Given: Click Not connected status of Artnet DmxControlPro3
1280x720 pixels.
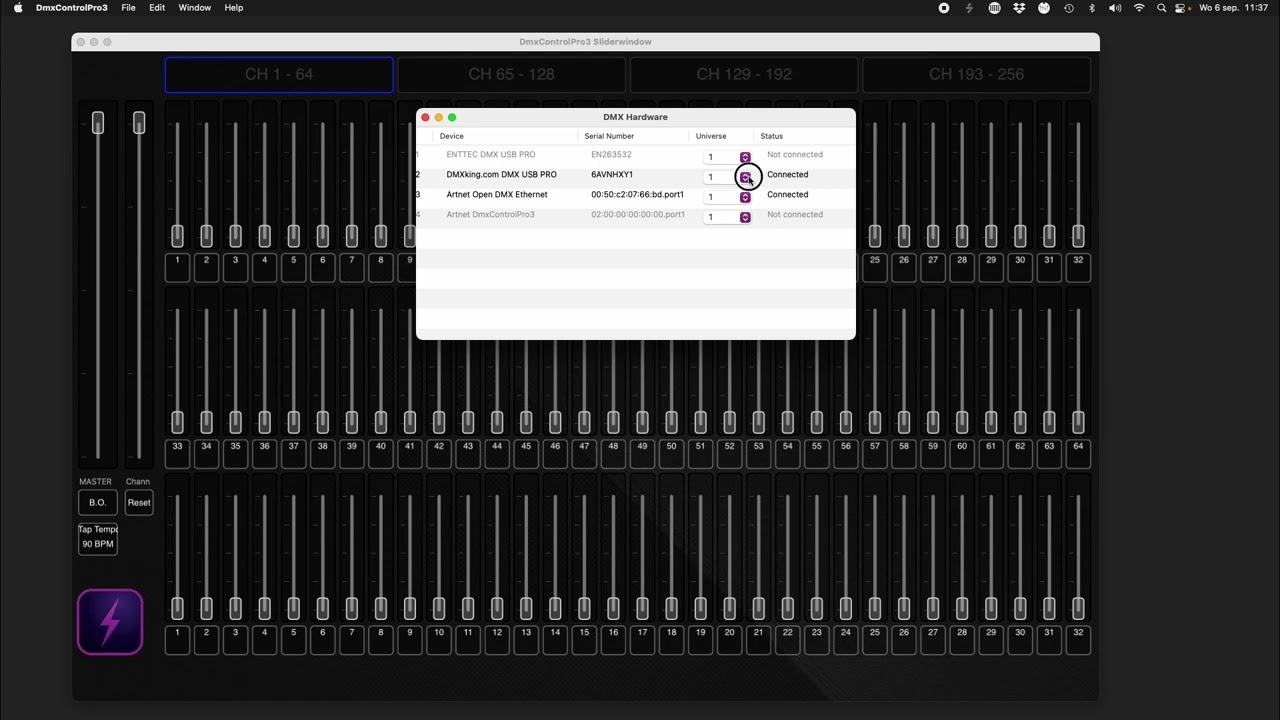Looking at the screenshot, I should (795, 215).
